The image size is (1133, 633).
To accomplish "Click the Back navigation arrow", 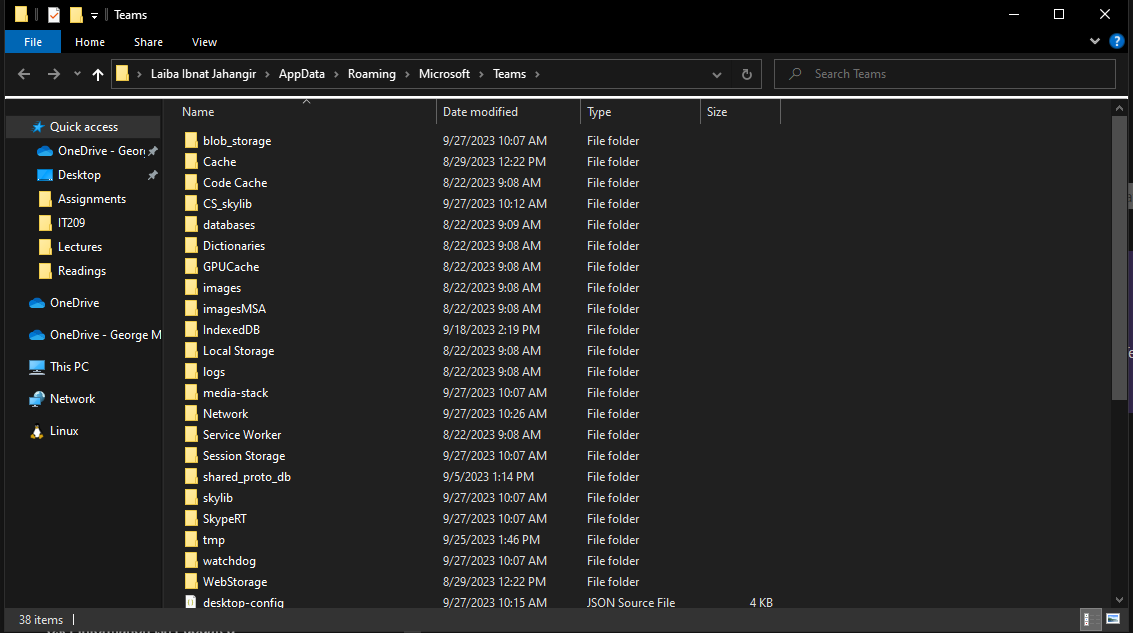I will pyautogui.click(x=24, y=74).
